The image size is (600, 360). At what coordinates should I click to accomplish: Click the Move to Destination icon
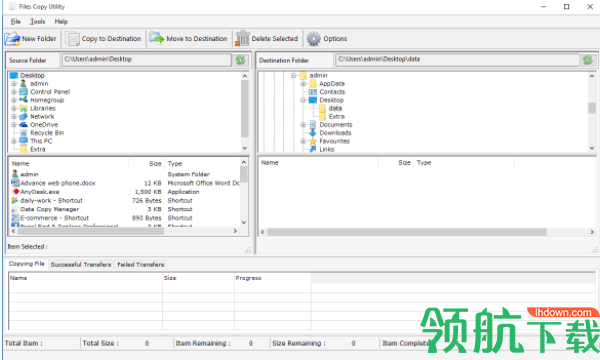tap(157, 38)
